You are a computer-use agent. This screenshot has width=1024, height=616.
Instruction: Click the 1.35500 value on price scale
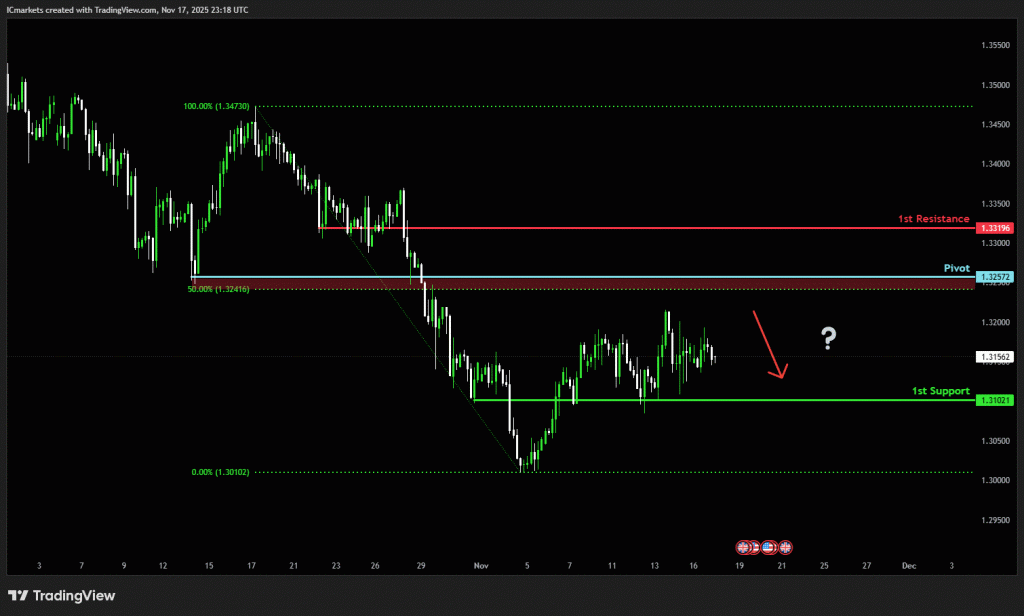pos(995,45)
